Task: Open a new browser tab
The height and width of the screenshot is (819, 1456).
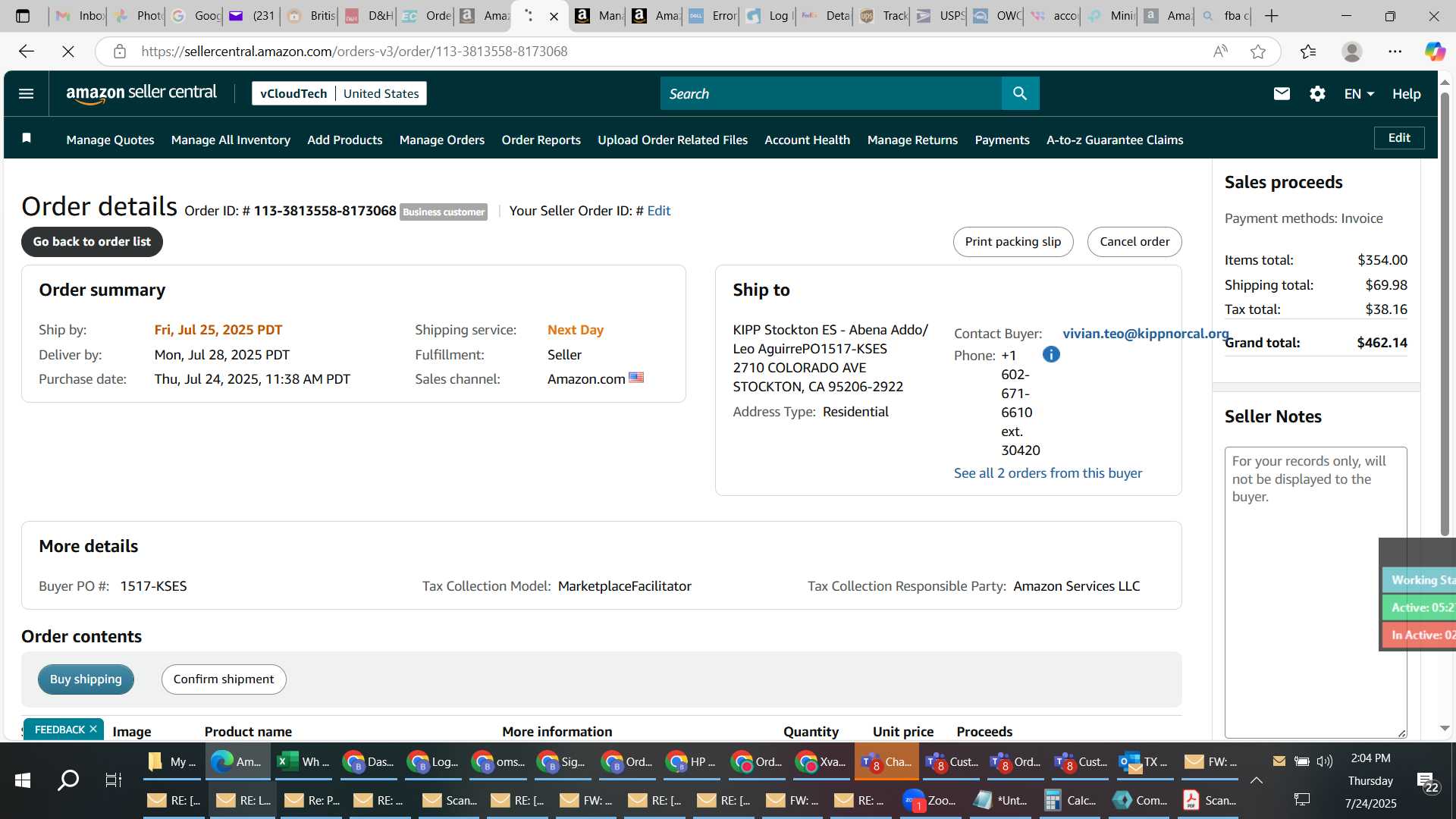Action: pyautogui.click(x=1272, y=16)
